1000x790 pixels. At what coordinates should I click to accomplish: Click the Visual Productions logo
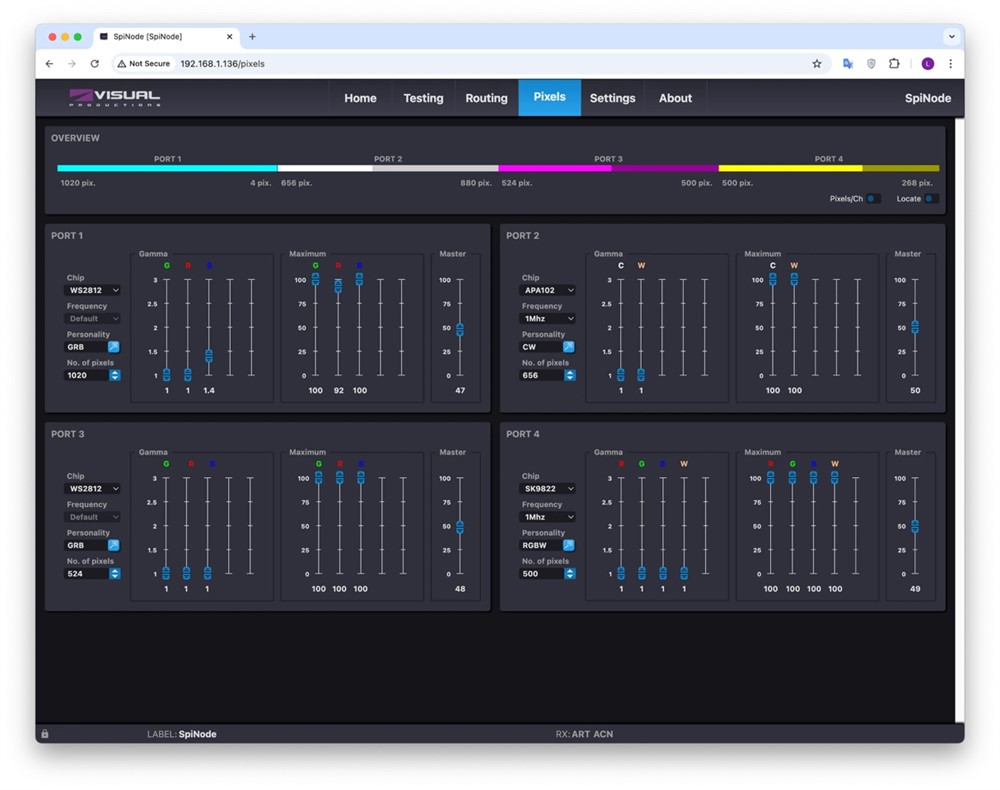point(114,98)
